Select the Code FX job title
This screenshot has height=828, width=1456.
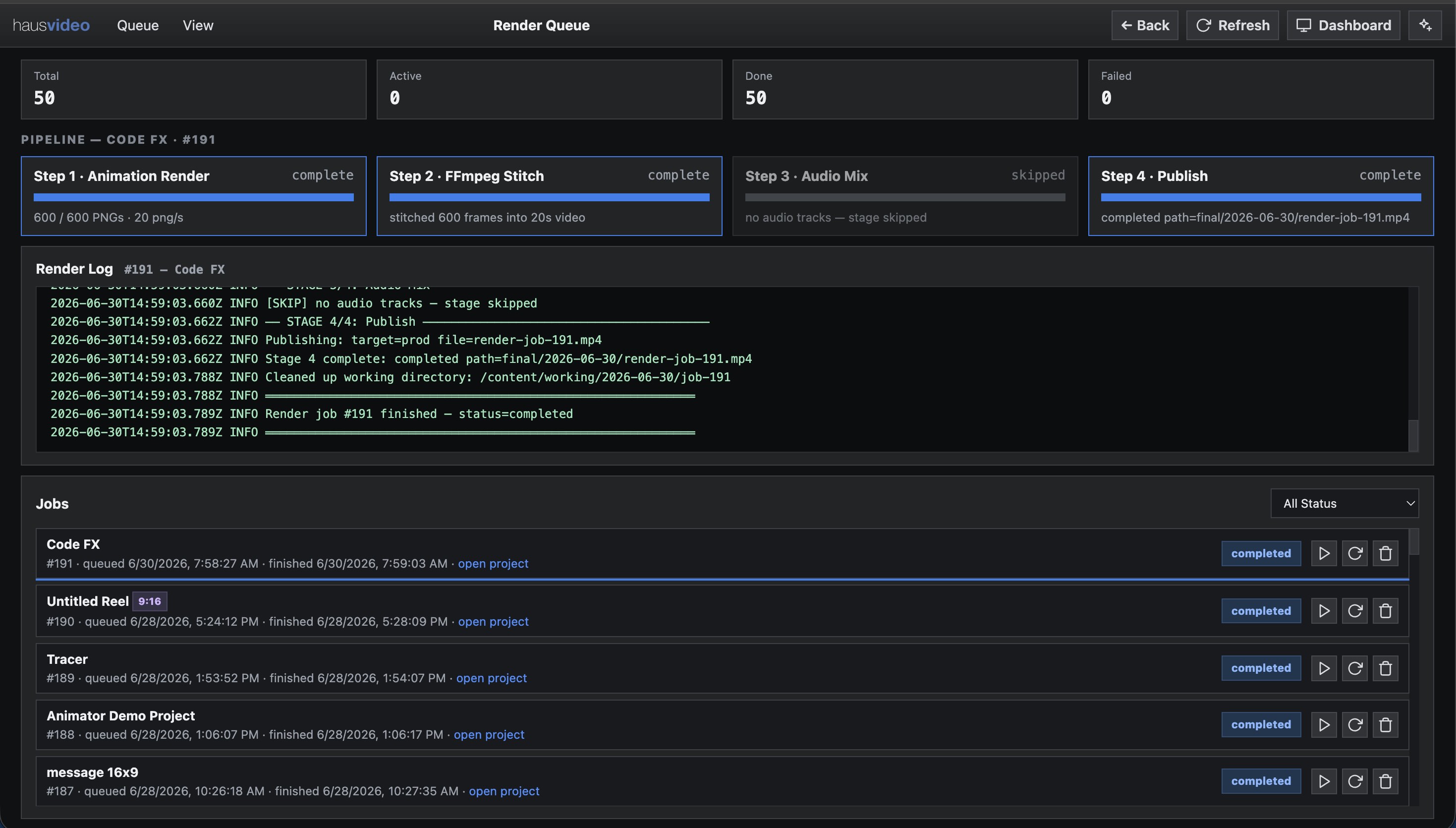click(73, 544)
